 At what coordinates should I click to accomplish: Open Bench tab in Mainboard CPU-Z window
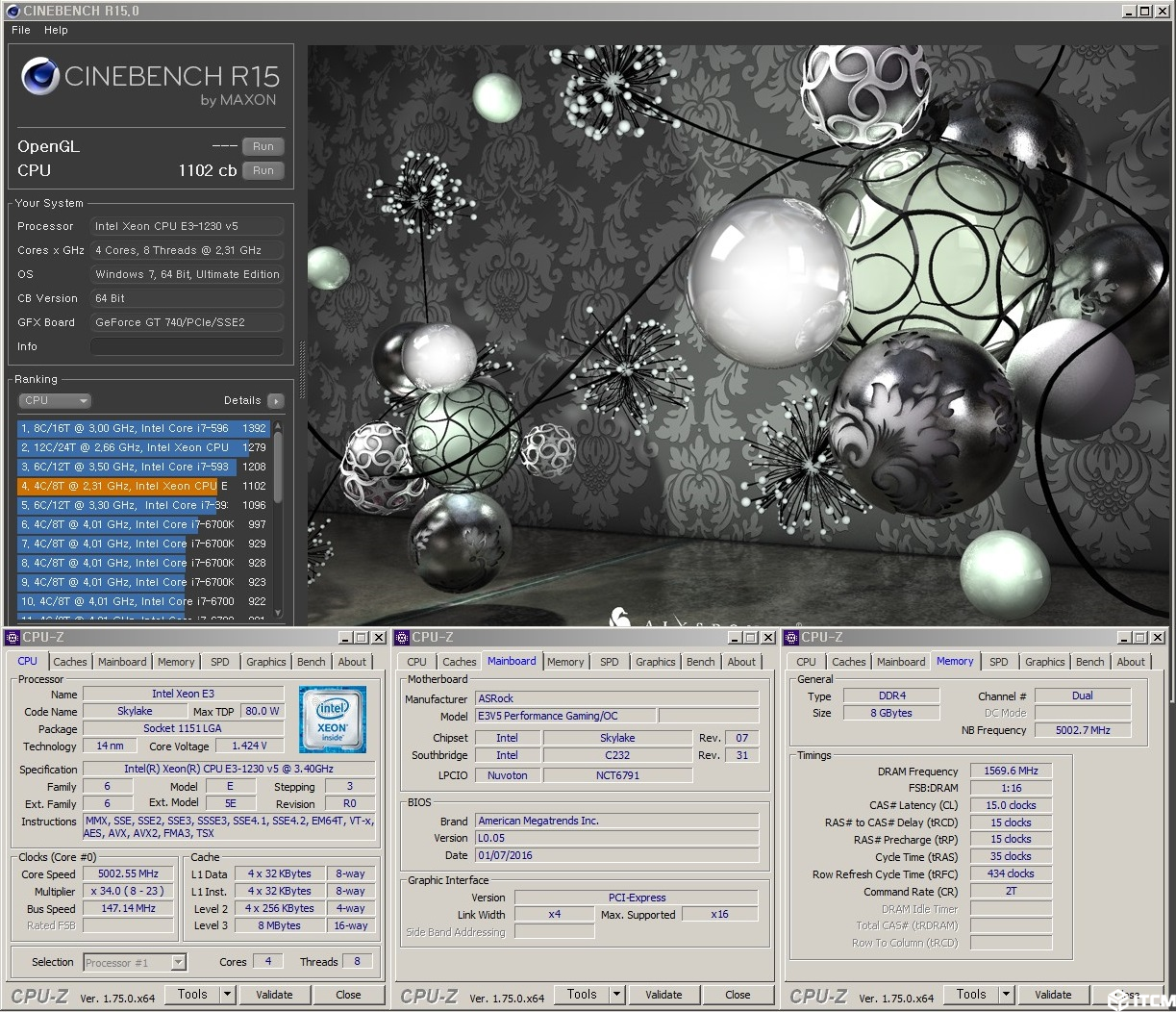tap(700, 662)
